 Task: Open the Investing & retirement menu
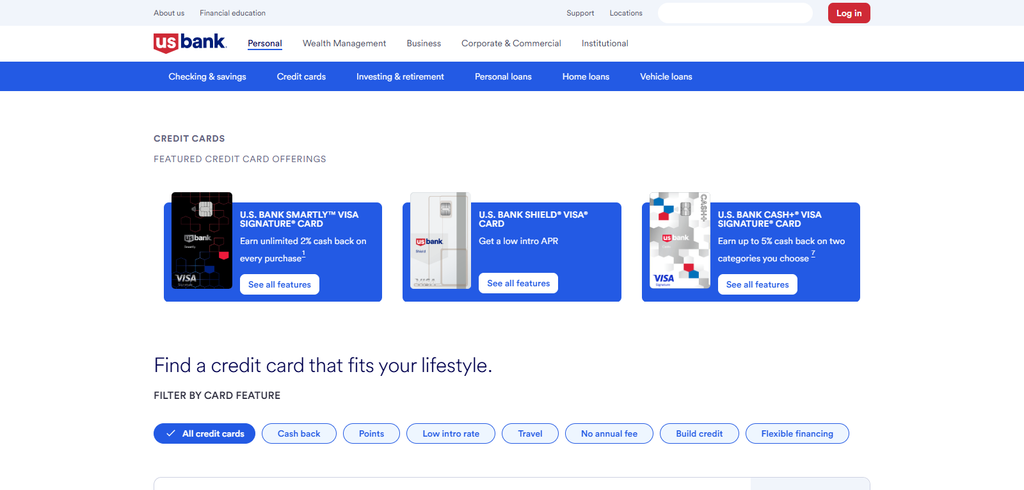(400, 76)
